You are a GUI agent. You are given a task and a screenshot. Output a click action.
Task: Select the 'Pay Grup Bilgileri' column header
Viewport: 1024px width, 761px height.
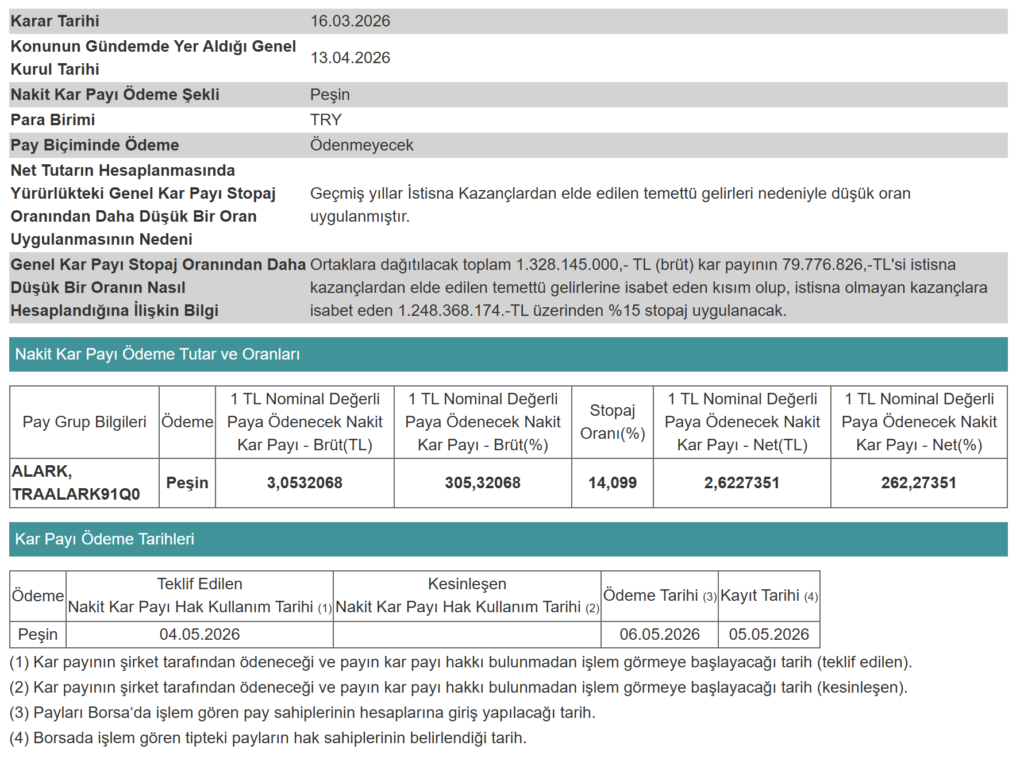point(84,422)
